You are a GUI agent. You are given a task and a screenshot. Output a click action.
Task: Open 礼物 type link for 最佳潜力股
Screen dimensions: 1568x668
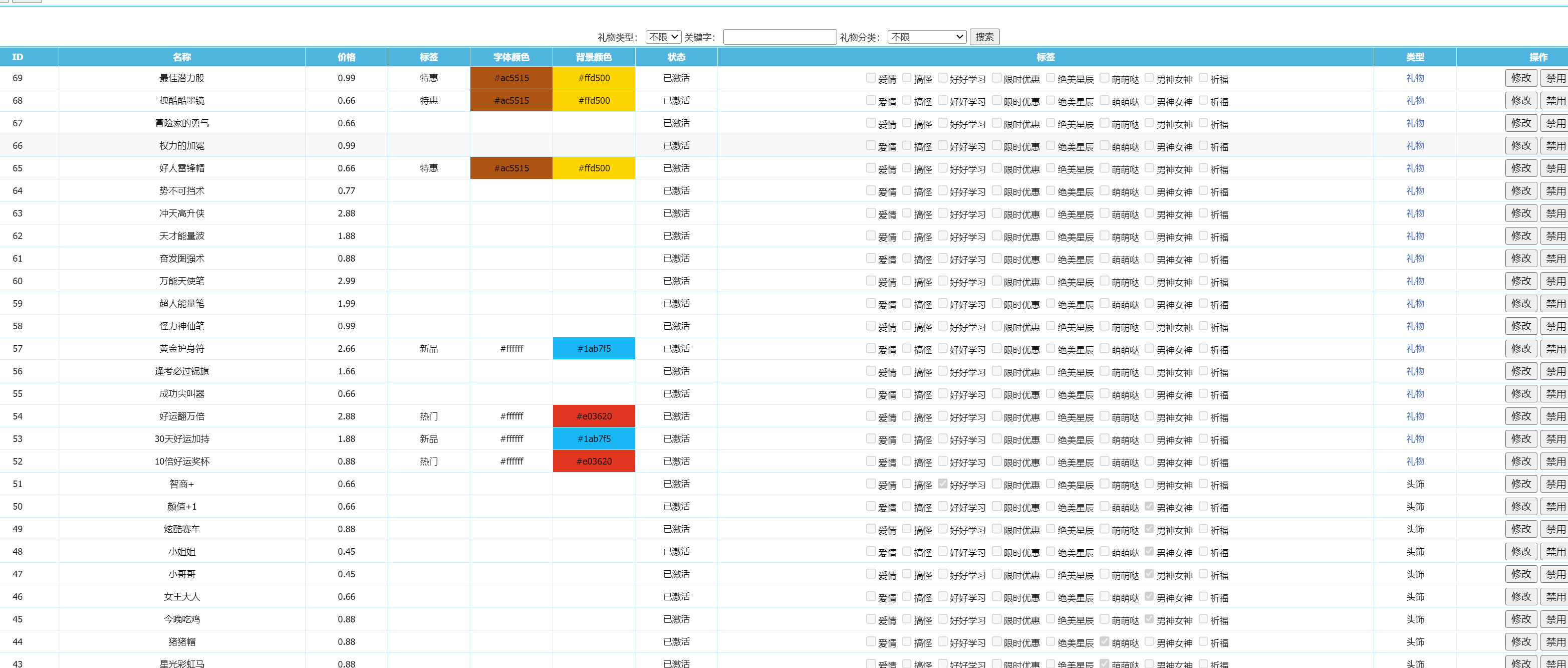point(1415,78)
